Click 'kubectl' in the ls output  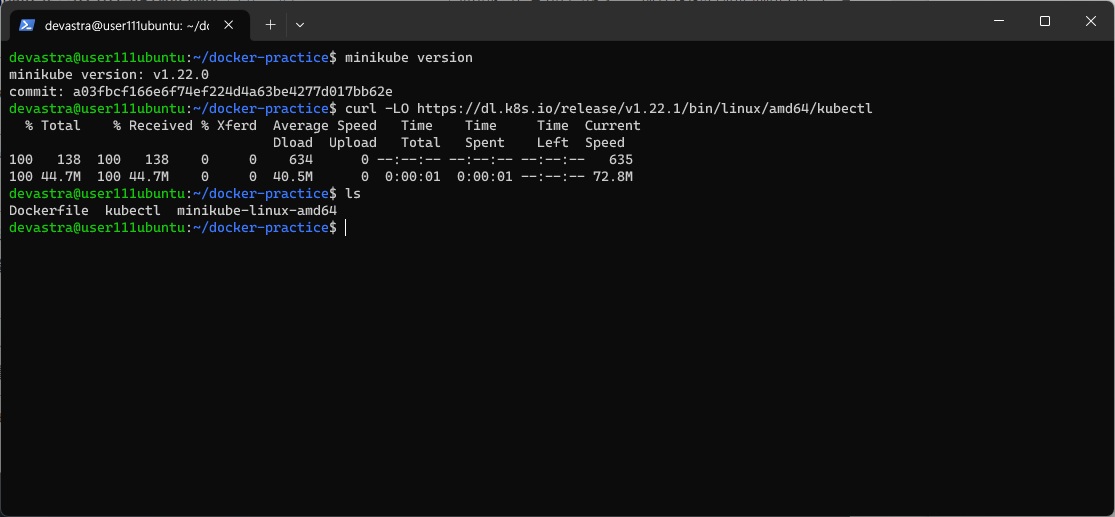[132, 211]
